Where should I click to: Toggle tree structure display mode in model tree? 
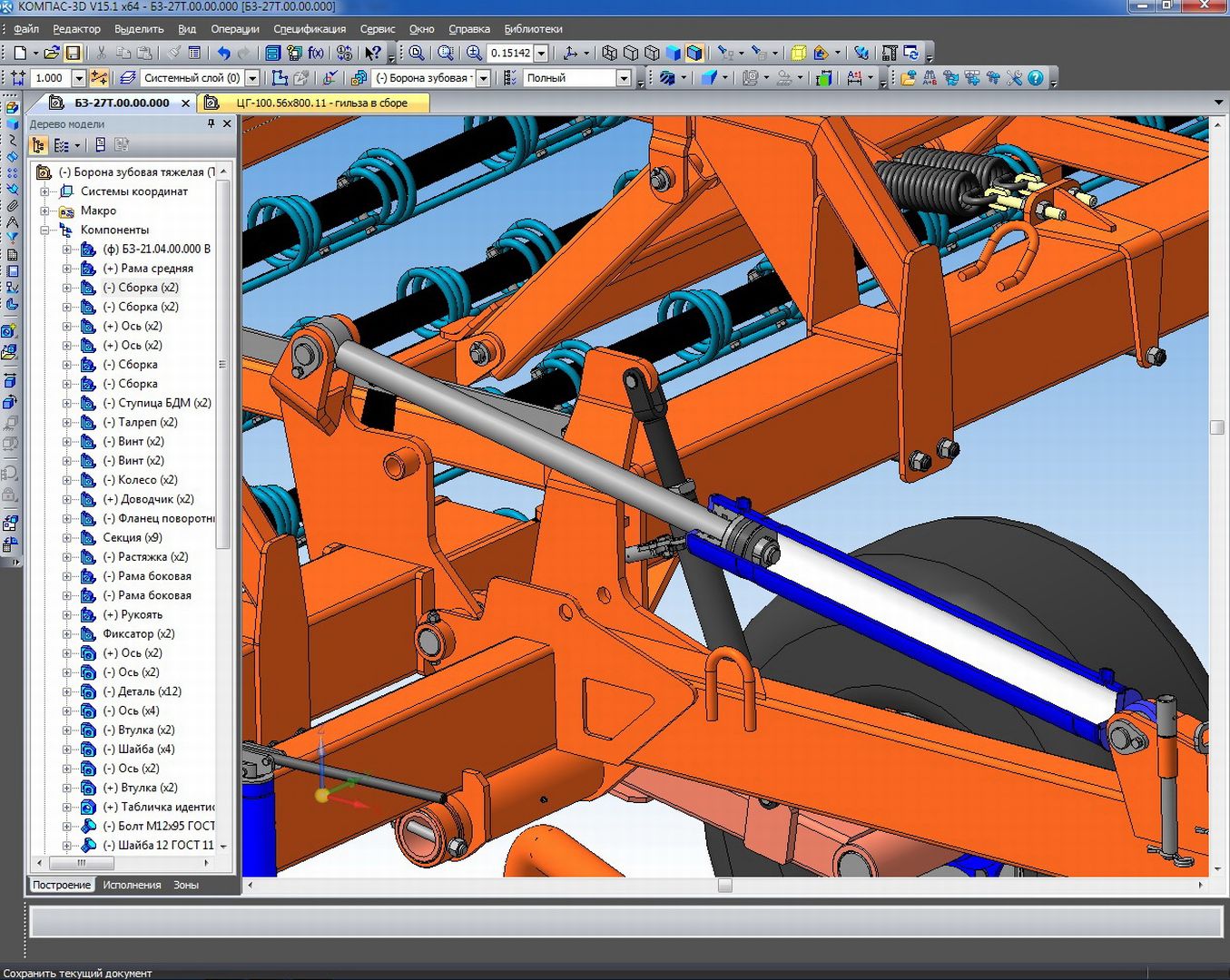[38, 145]
